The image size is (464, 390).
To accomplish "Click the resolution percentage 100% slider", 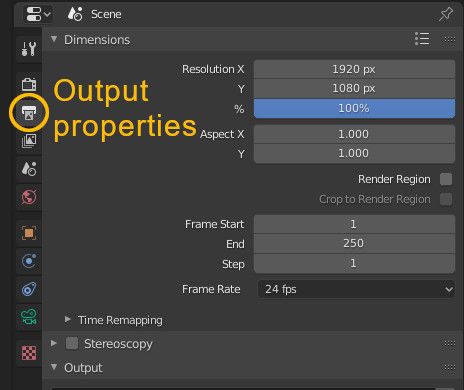I will pyautogui.click(x=354, y=108).
